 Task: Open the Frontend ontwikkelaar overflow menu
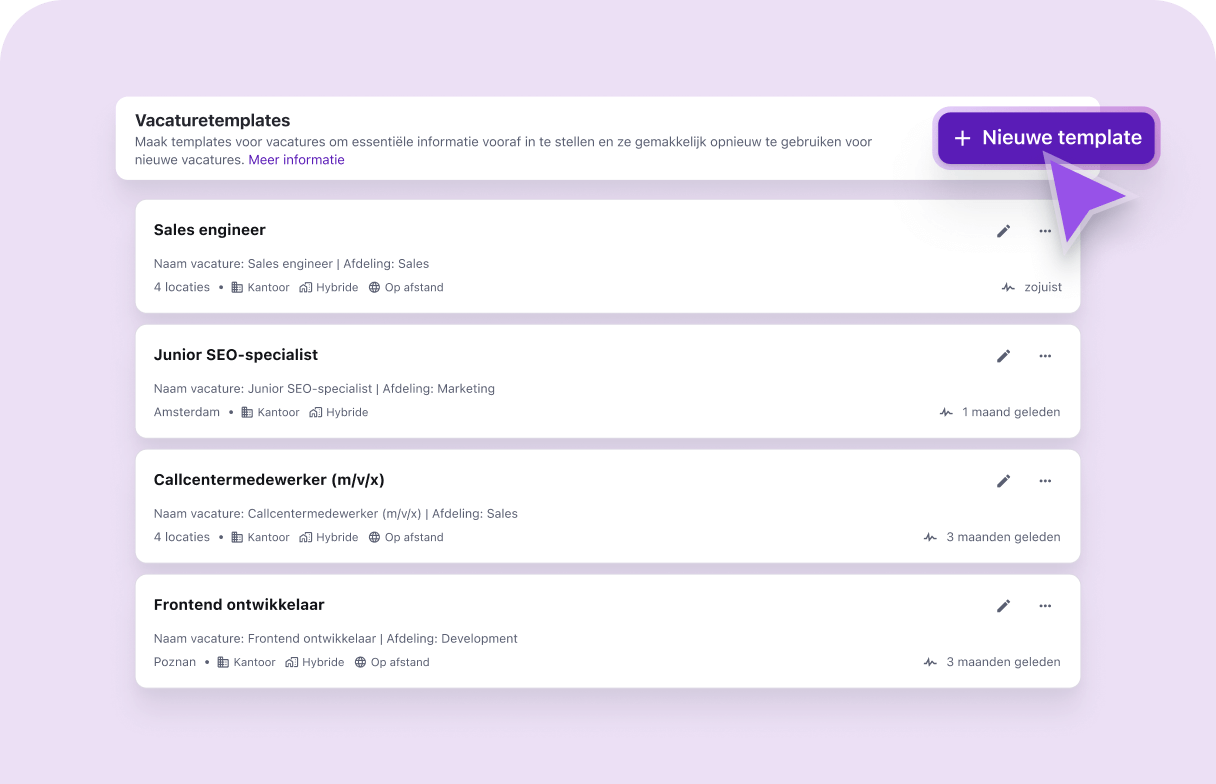click(1045, 606)
